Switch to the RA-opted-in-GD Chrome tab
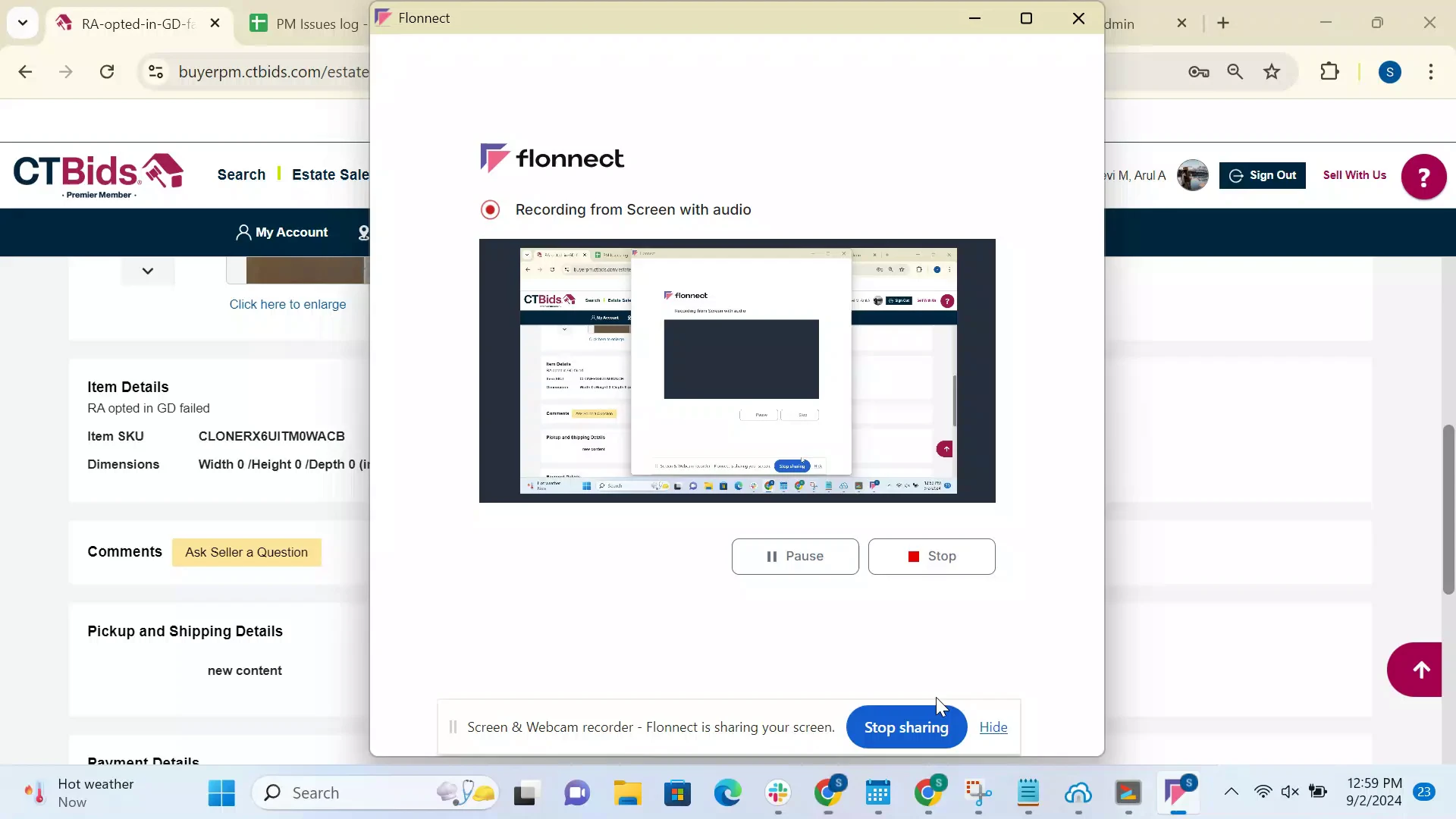Viewport: 1456px width, 819px height. tap(136, 24)
